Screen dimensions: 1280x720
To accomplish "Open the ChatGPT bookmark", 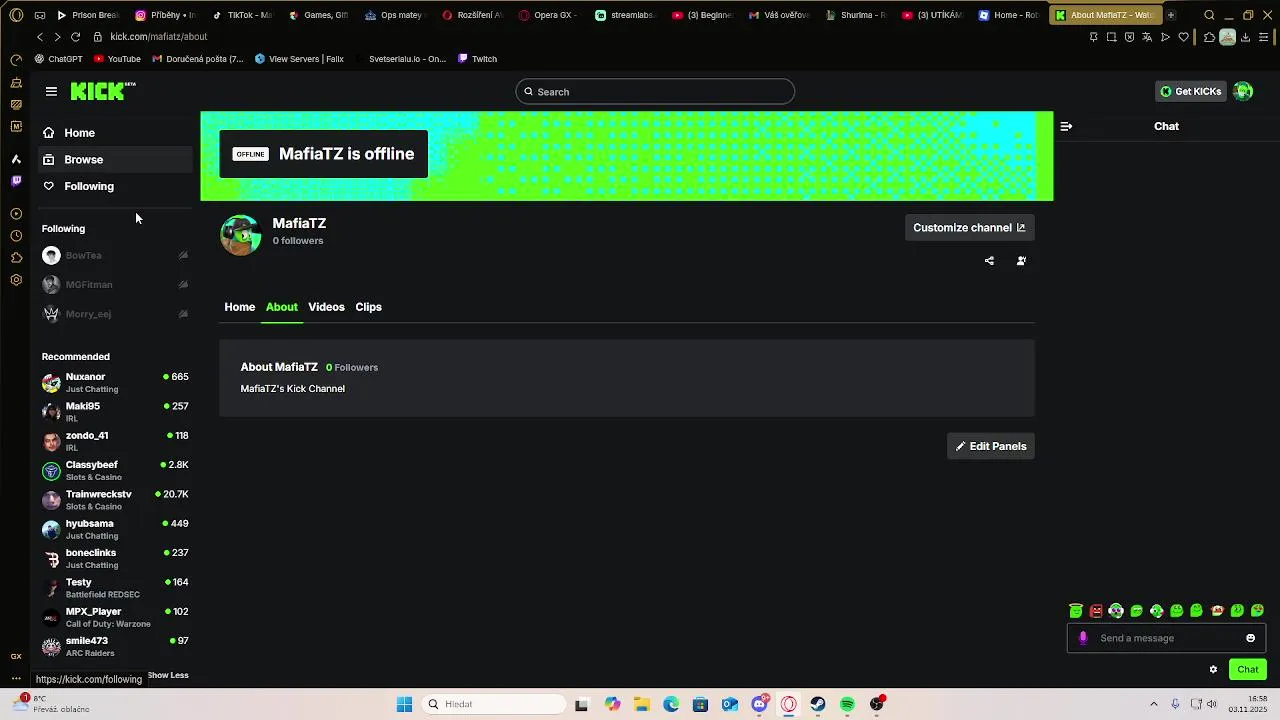I will click(58, 59).
